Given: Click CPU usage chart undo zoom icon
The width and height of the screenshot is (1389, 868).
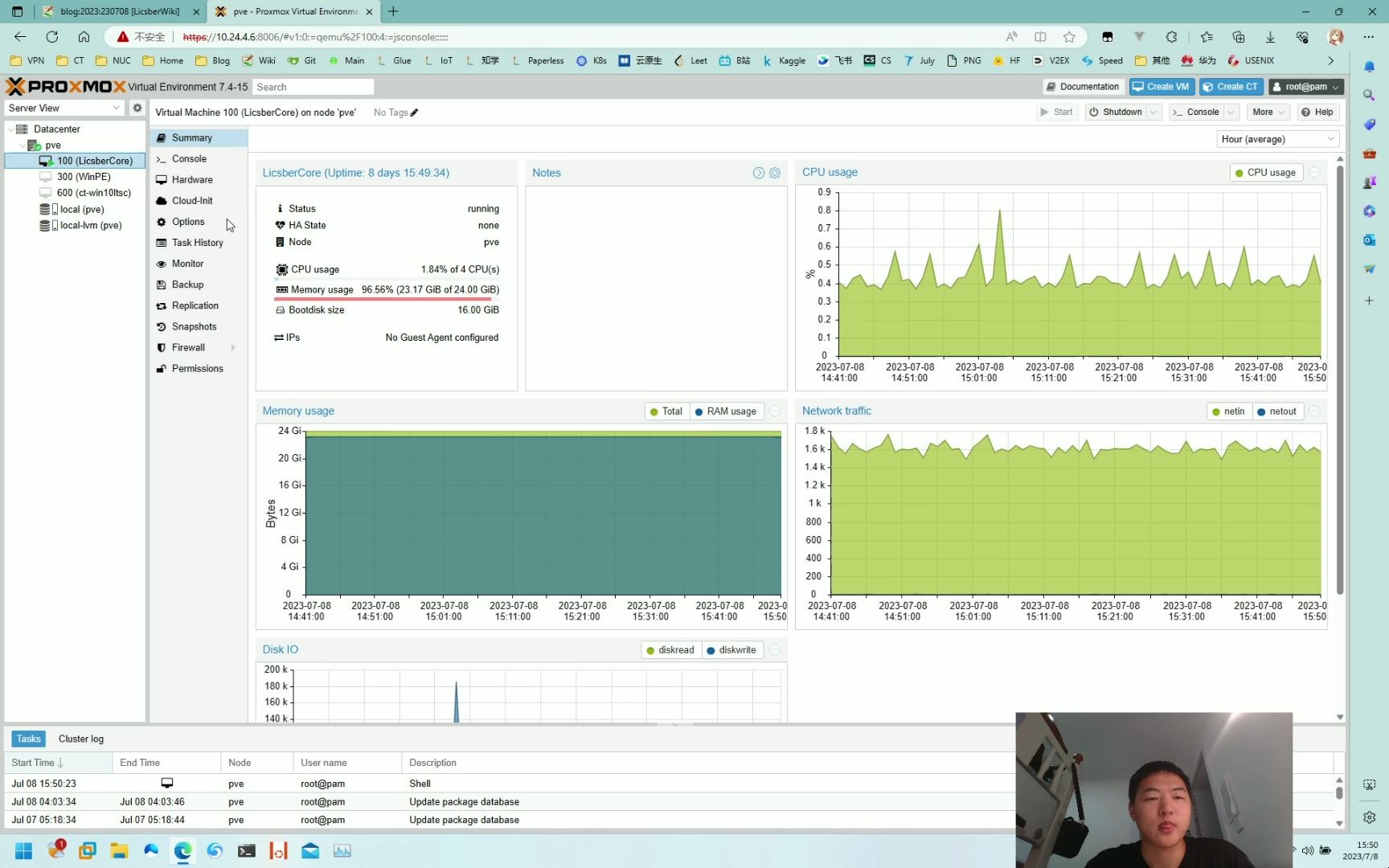Looking at the screenshot, I should click(1315, 173).
